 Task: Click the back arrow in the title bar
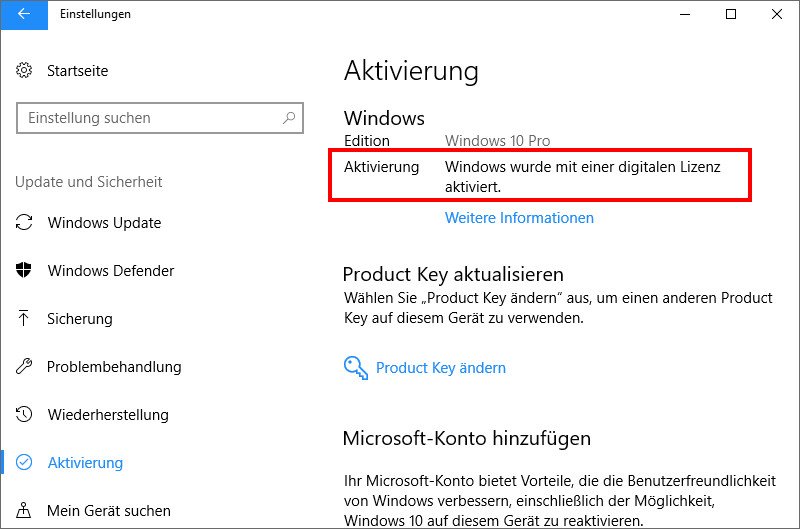tap(24, 14)
